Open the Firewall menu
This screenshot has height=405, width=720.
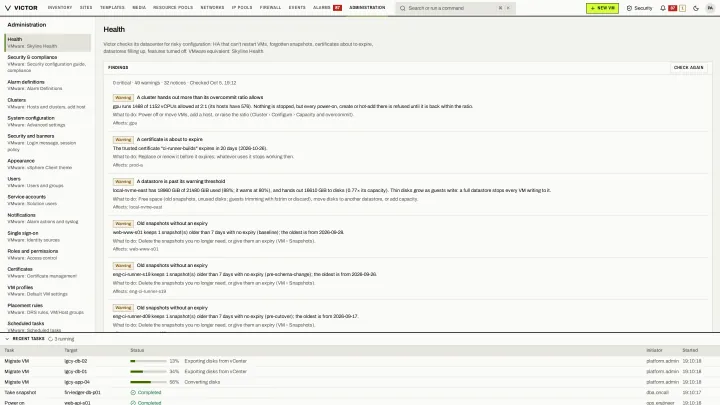(270, 8)
